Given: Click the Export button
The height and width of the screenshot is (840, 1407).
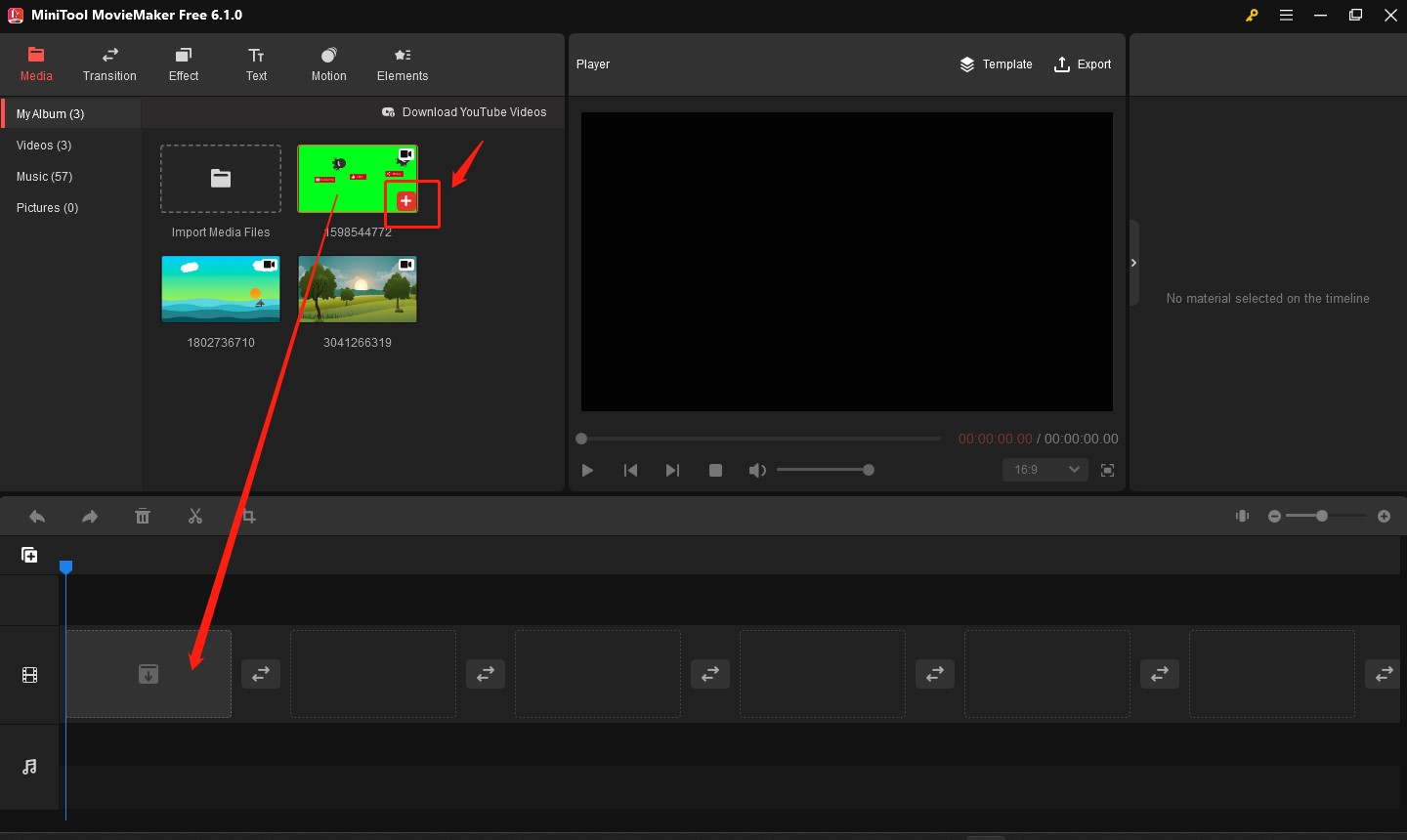Looking at the screenshot, I should pos(1083,63).
